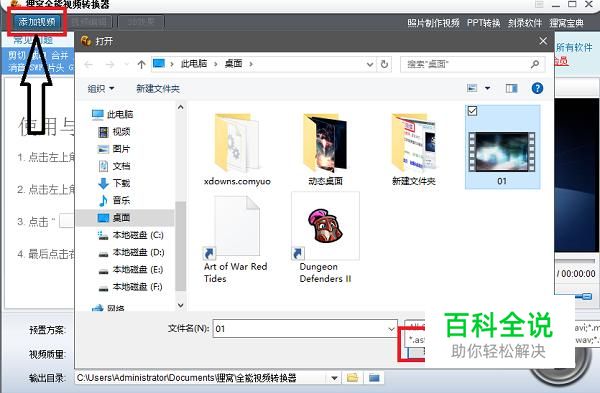The image size is (600, 393).
Task: Click the 输出目录 path field
Action: tap(201, 378)
